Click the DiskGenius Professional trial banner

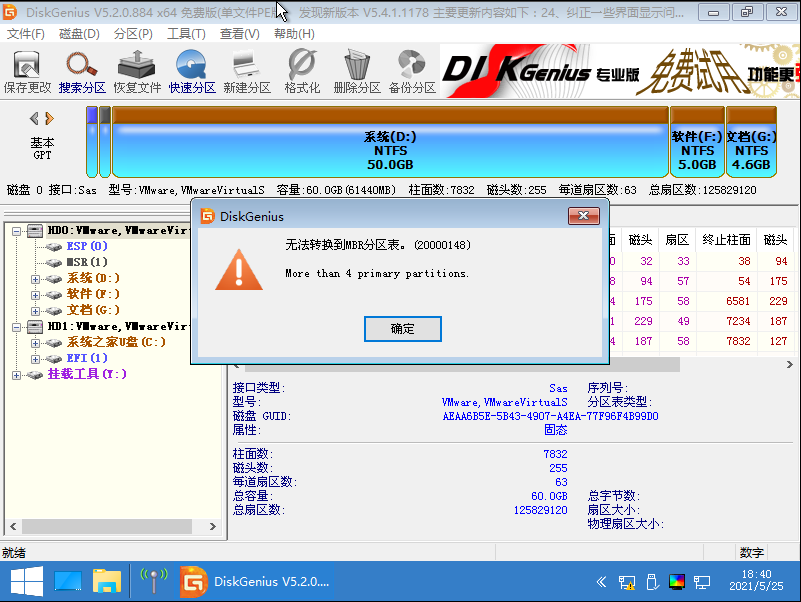tap(620, 72)
